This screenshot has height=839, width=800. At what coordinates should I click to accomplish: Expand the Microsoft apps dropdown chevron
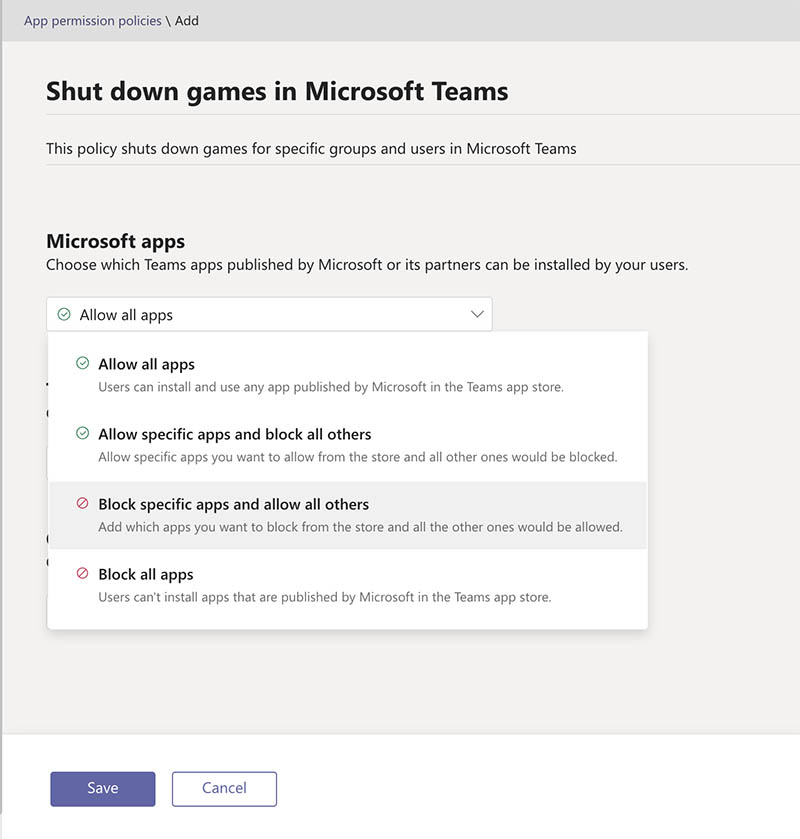tap(477, 314)
